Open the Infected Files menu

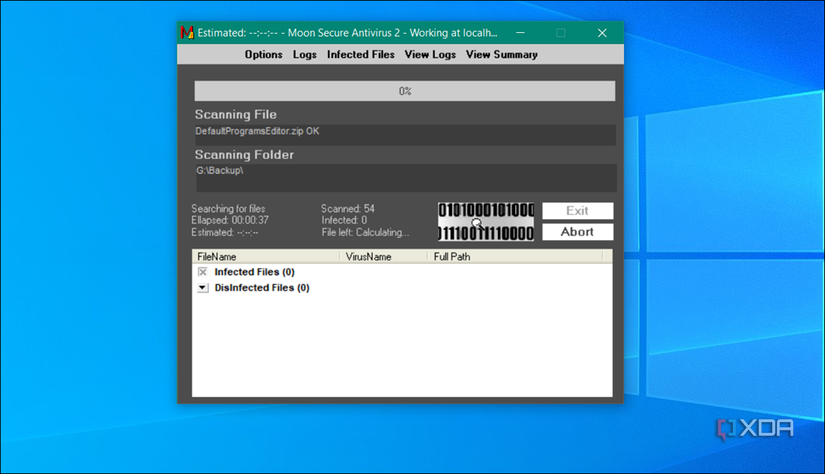[x=361, y=55]
